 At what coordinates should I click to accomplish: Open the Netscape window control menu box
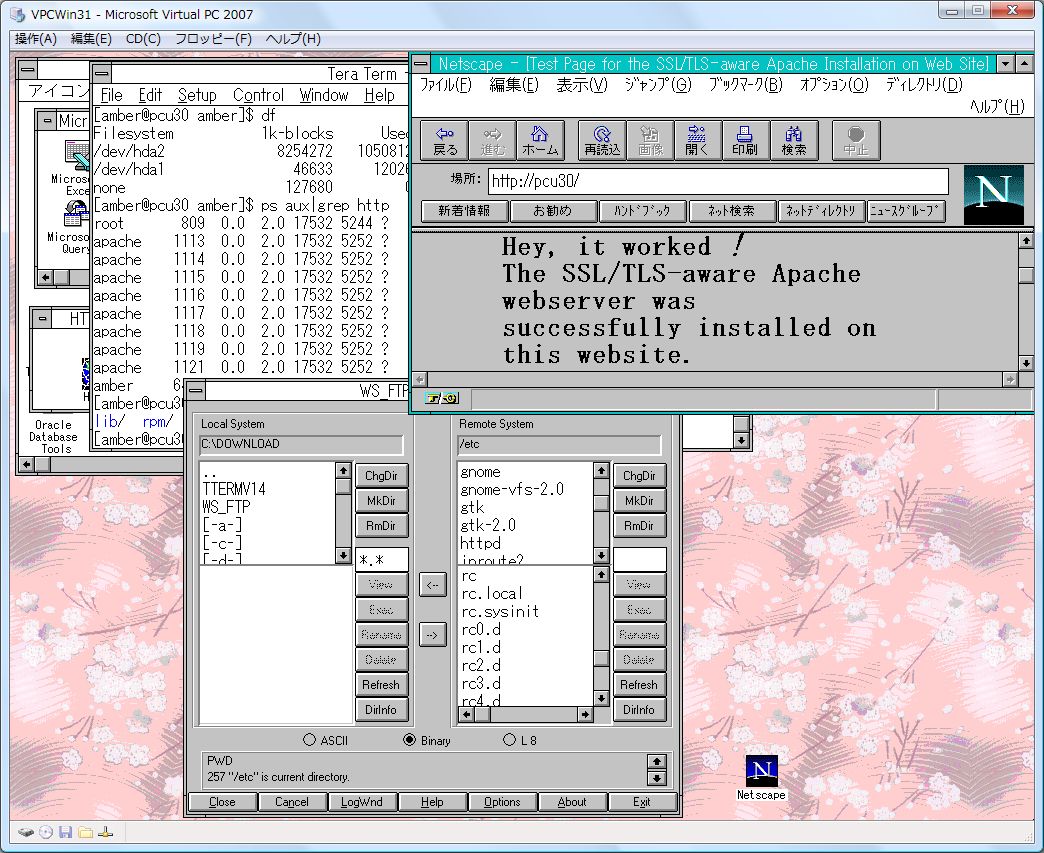pyautogui.click(x=421, y=64)
